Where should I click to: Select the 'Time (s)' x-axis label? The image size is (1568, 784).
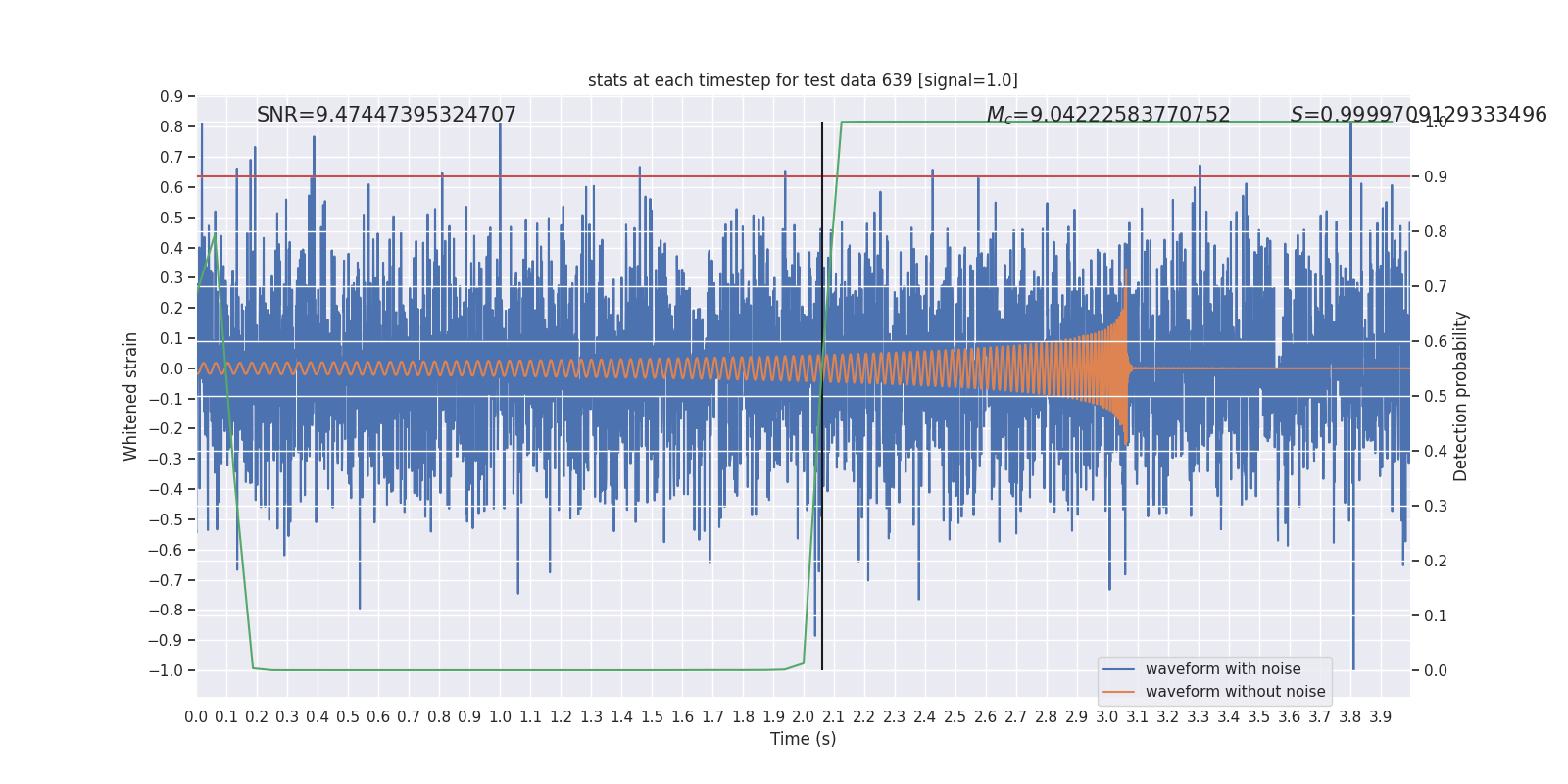[804, 739]
